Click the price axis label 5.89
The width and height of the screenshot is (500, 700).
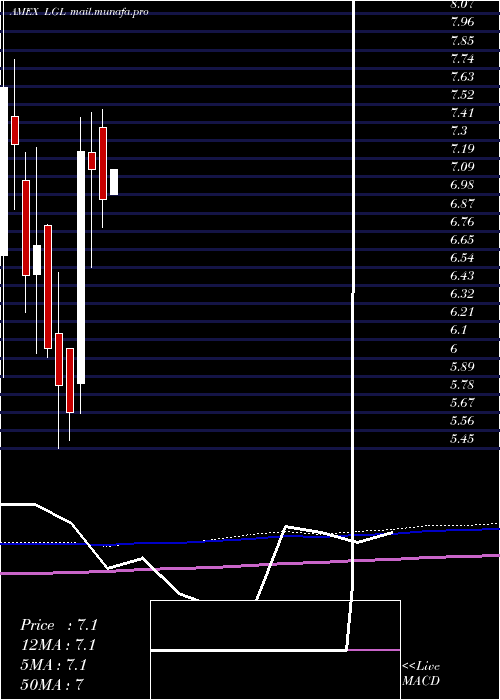(462, 367)
